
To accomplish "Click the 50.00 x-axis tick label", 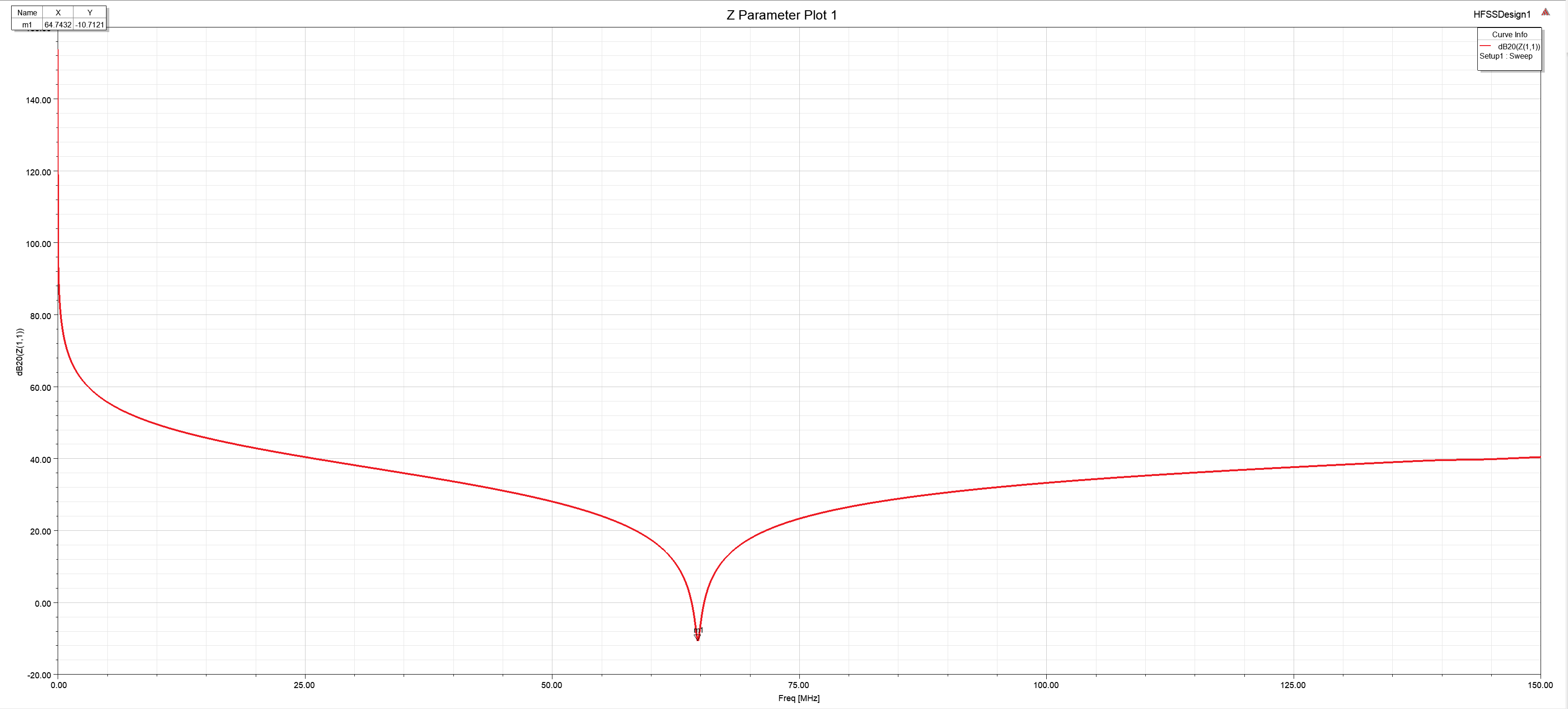I will pos(551,685).
